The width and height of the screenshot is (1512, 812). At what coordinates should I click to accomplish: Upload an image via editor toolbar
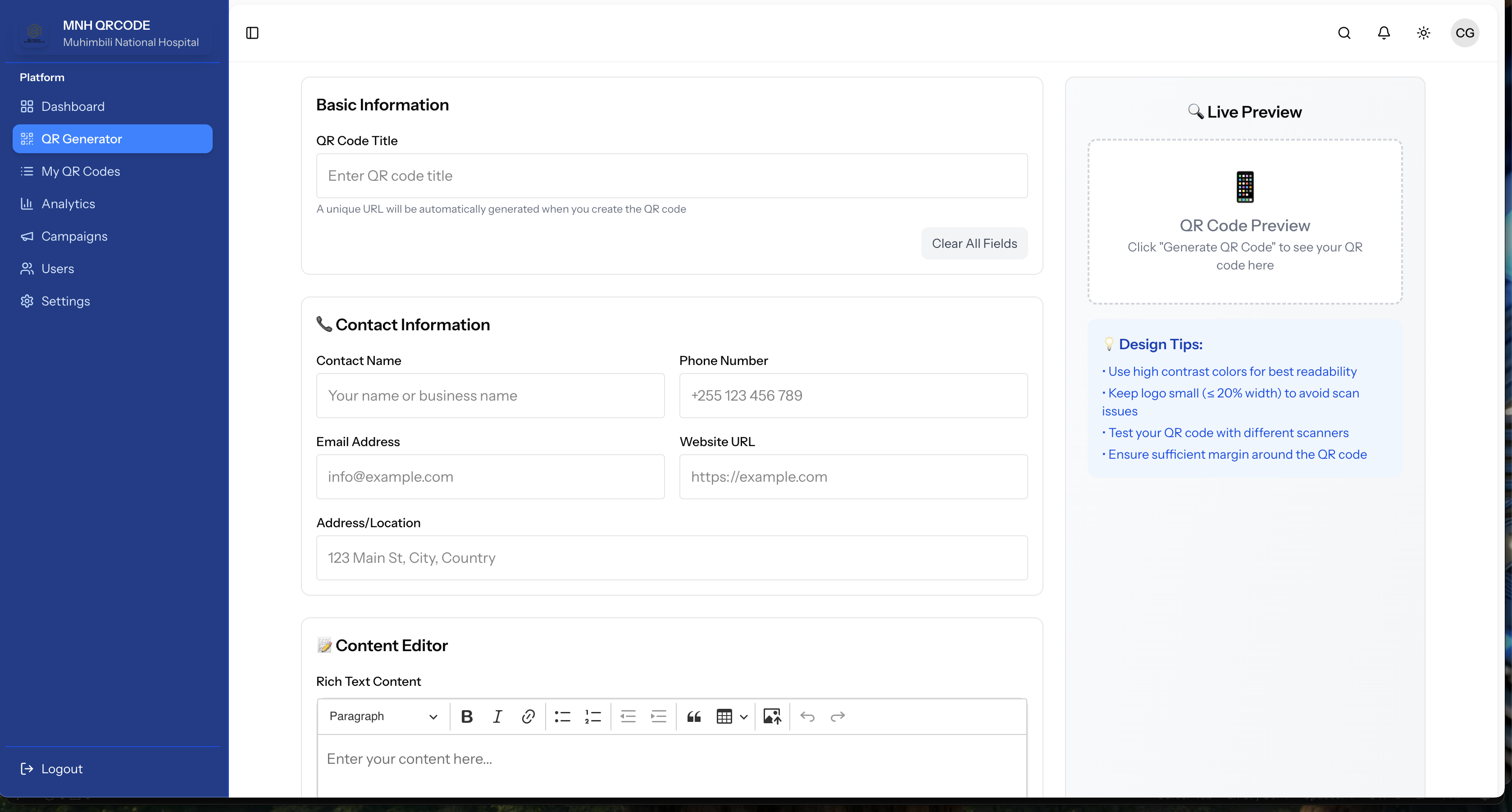(x=772, y=716)
